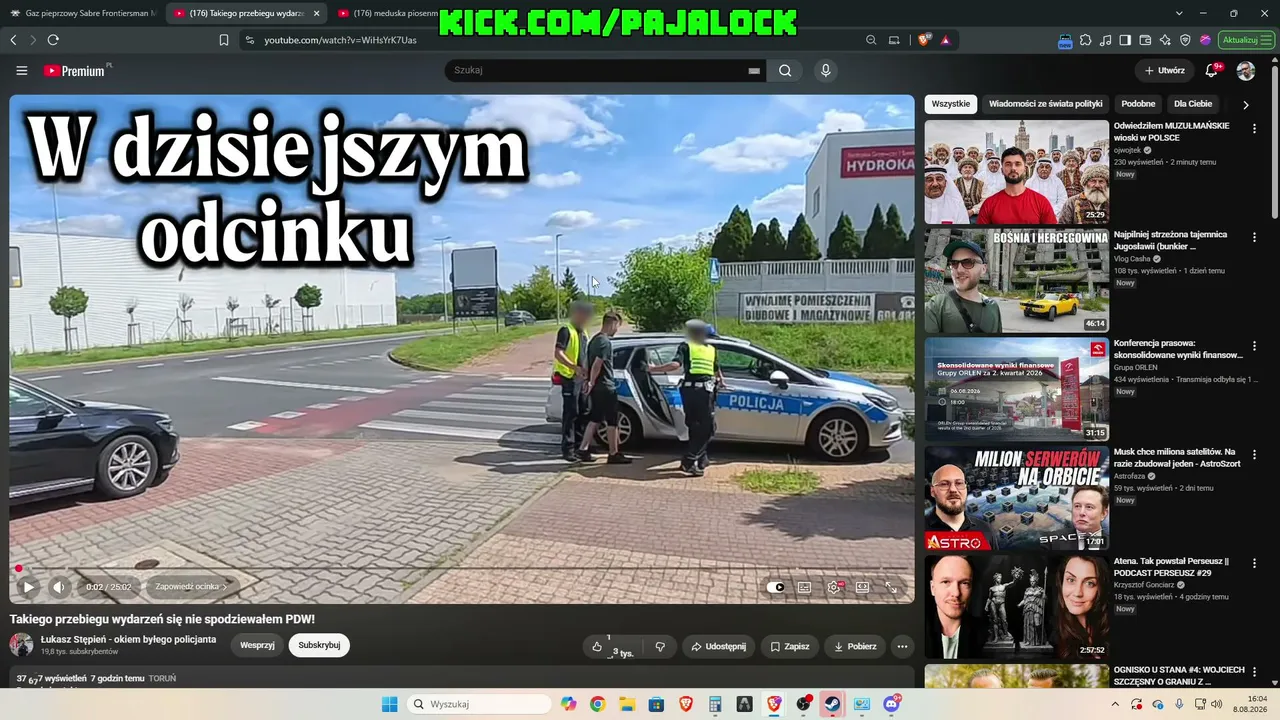1280x720 pixels.
Task: Open Brave Leo AI sparkle icon
Action: click(x=1165, y=40)
